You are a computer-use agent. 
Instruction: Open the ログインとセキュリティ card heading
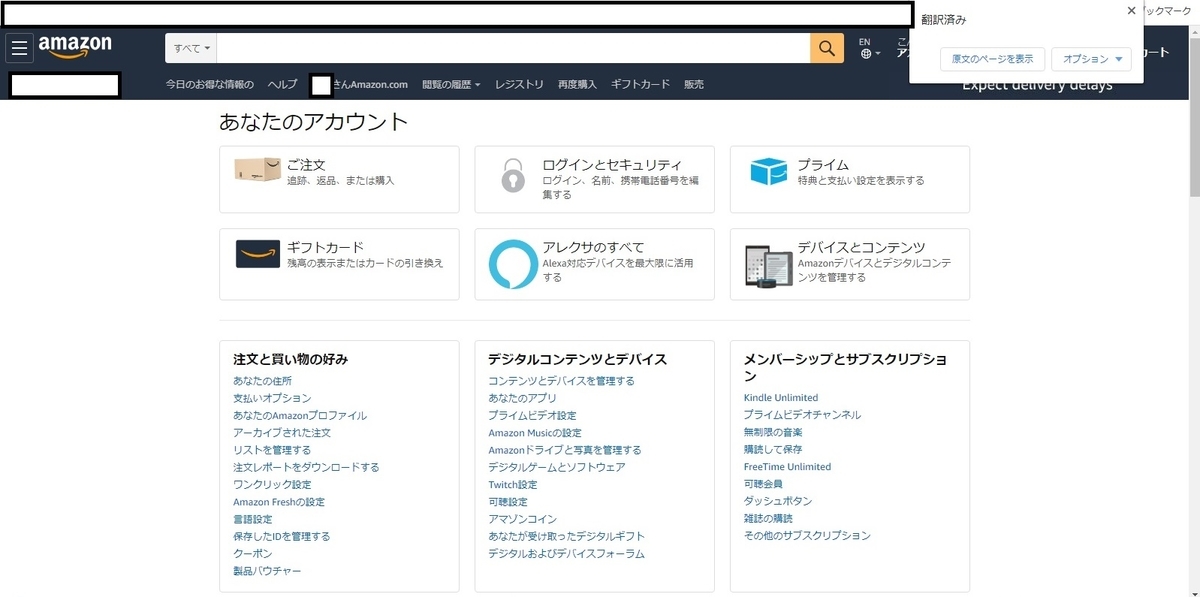pos(612,165)
